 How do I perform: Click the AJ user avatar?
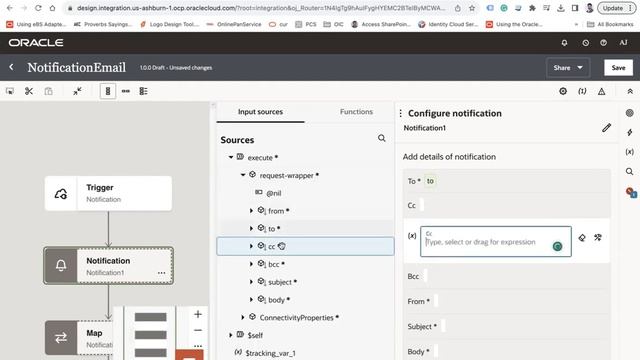point(623,42)
